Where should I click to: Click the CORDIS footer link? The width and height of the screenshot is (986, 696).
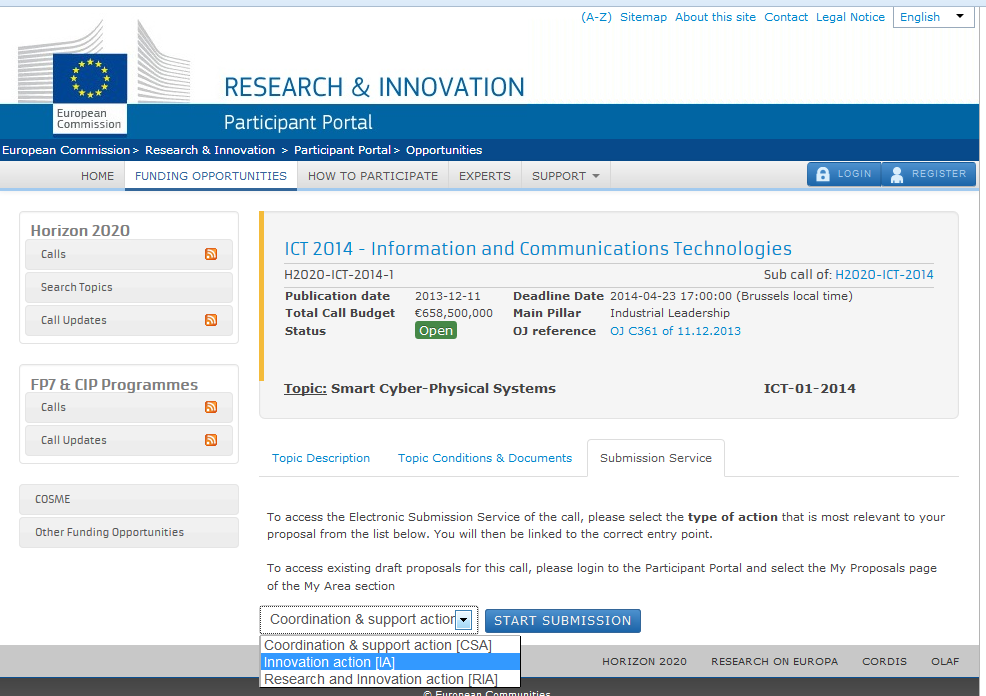[885, 661]
